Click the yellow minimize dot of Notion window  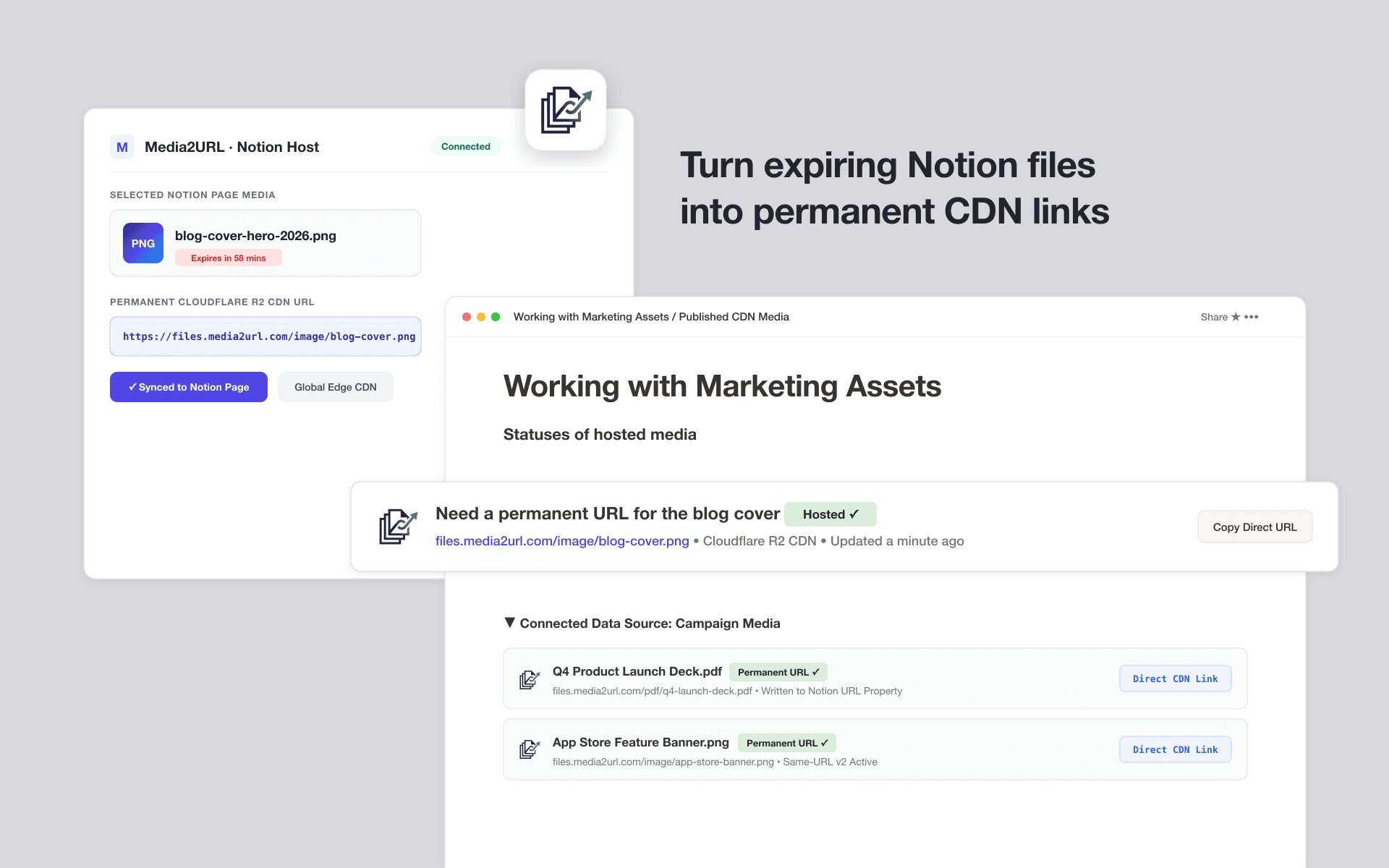pos(481,317)
